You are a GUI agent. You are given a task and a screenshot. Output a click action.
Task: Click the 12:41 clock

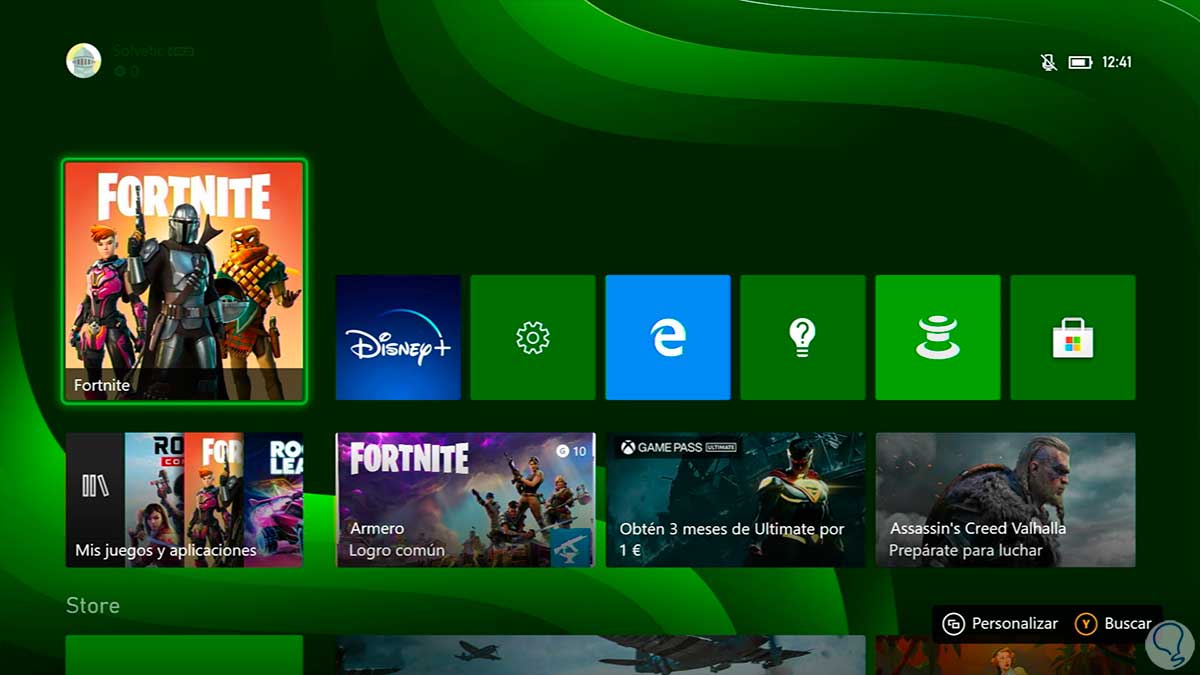click(1117, 62)
